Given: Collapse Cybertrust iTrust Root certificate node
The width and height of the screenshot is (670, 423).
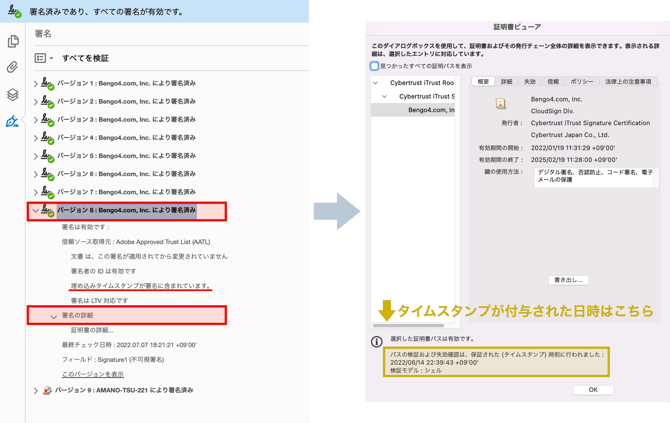Looking at the screenshot, I should point(376,83).
